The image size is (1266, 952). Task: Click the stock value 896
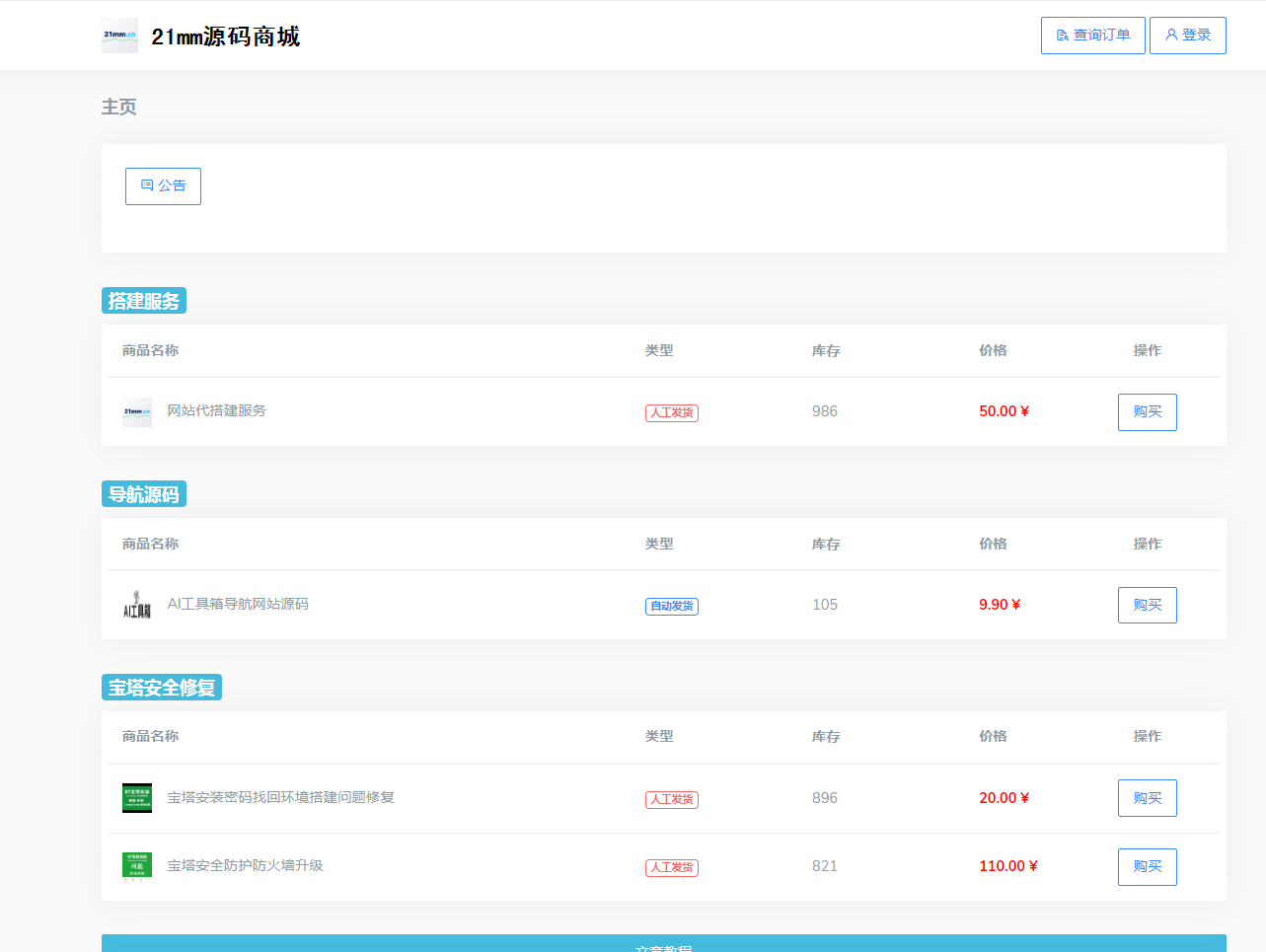(x=825, y=798)
